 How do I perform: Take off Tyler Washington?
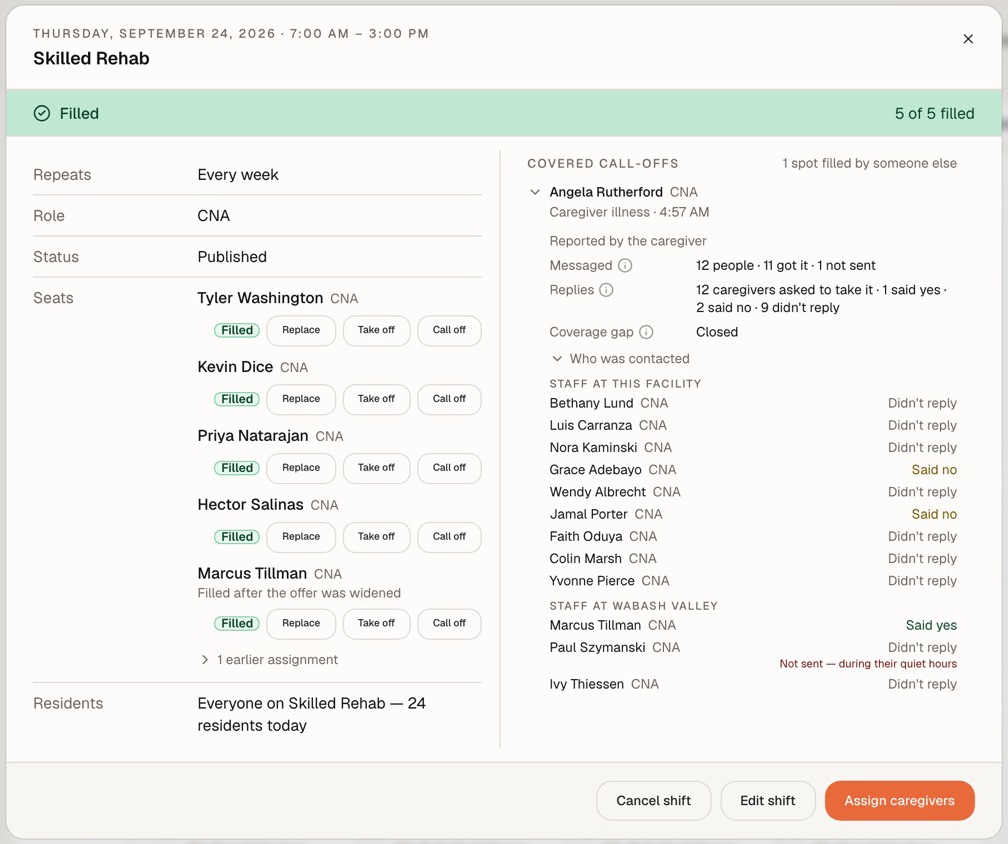[376, 330]
